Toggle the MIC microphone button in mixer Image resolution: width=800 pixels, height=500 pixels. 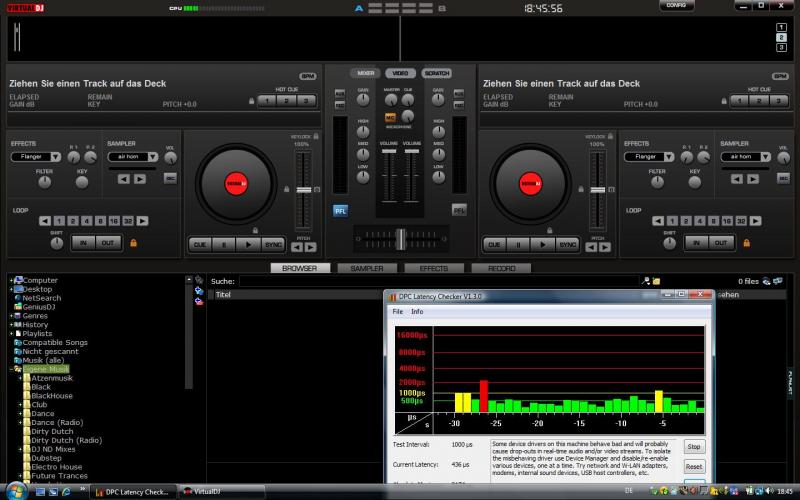click(x=390, y=117)
